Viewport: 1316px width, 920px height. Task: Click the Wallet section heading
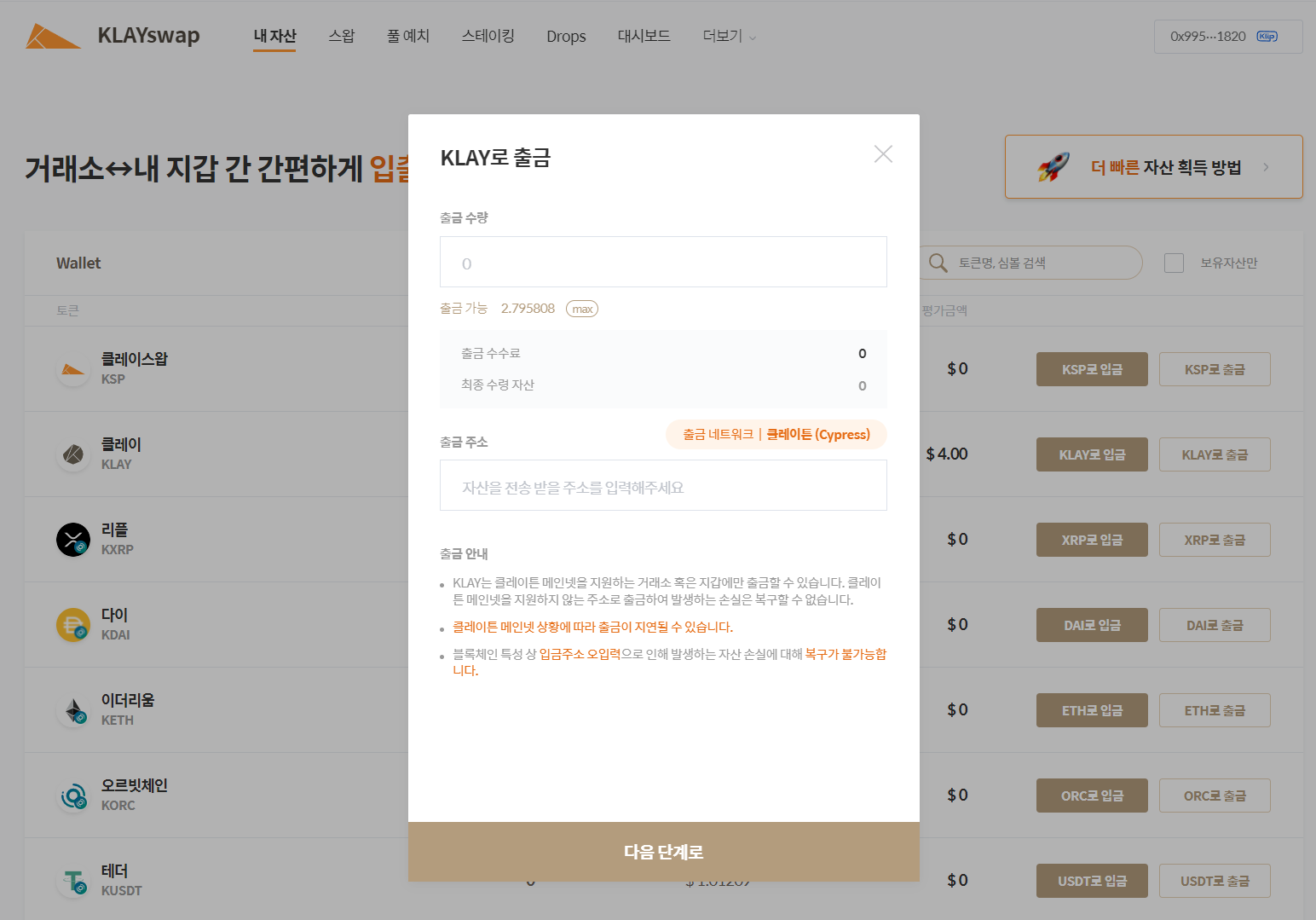point(78,263)
